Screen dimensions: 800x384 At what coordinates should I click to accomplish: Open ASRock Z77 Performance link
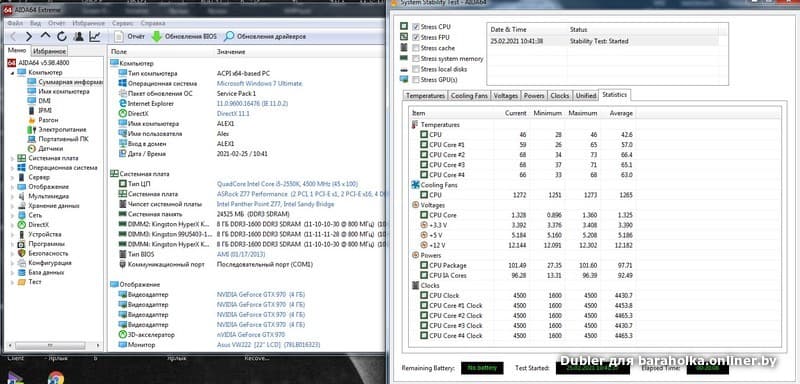coord(301,194)
